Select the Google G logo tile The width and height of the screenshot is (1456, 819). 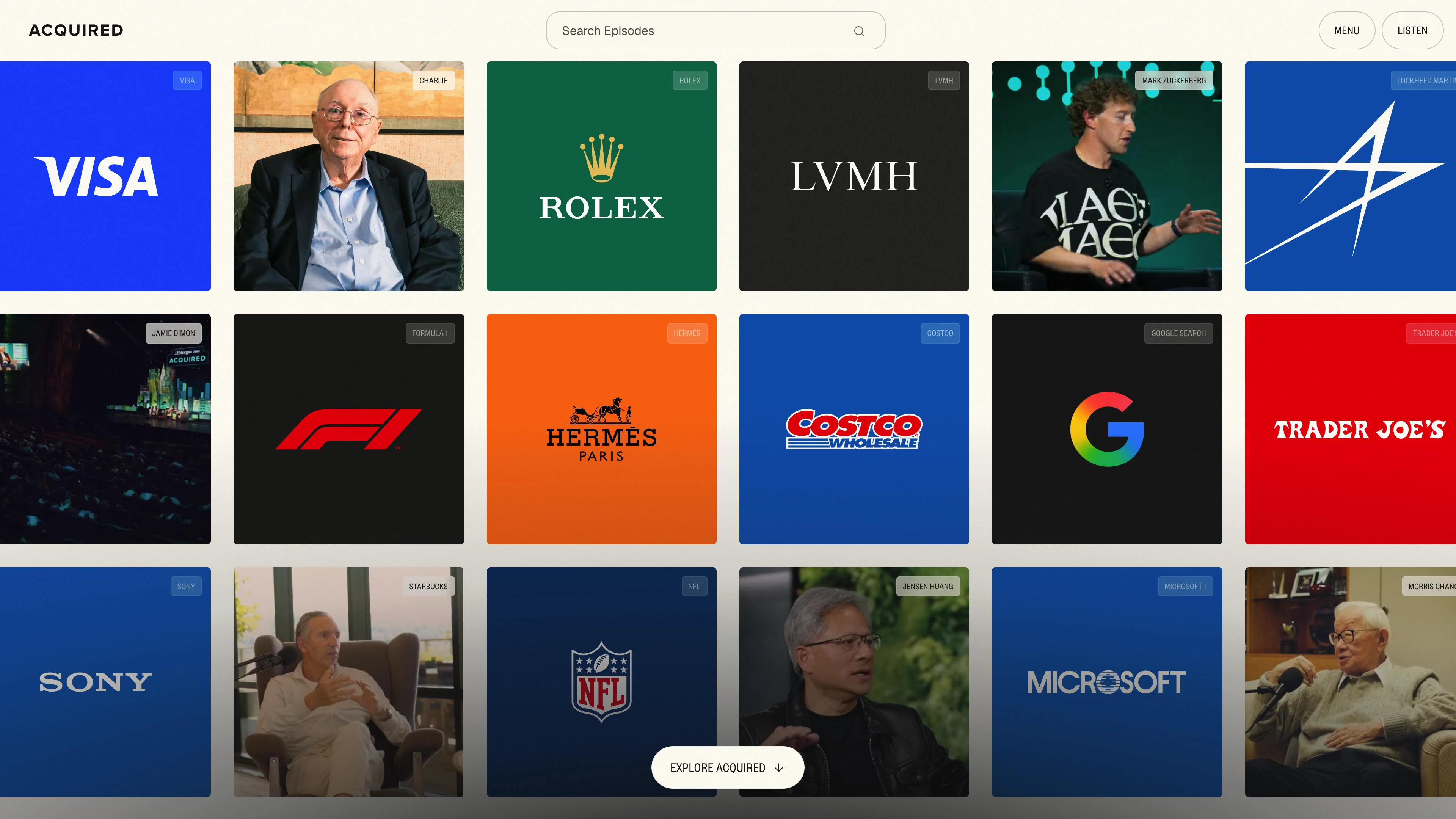(1106, 429)
